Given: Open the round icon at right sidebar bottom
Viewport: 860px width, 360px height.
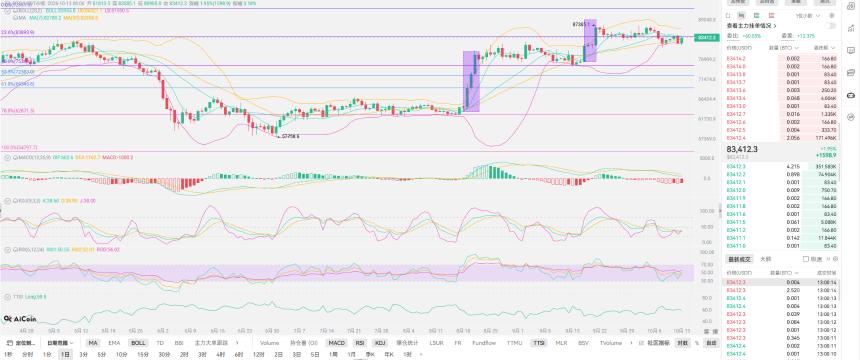Looking at the screenshot, I should pyautogui.click(x=851, y=116).
